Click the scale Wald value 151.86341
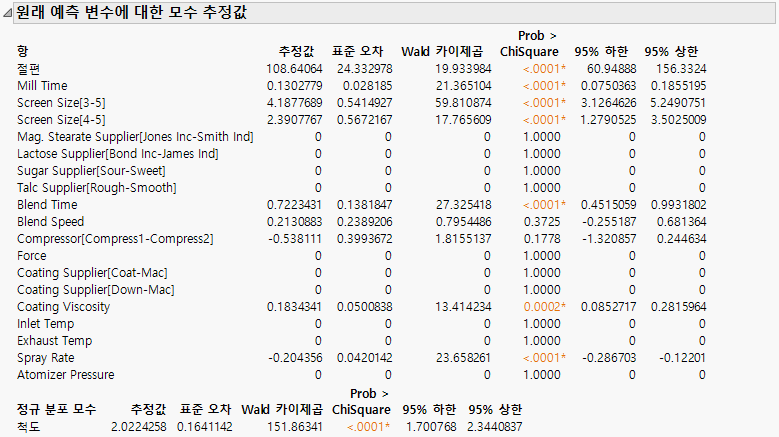The height and width of the screenshot is (437, 779). [x=295, y=427]
